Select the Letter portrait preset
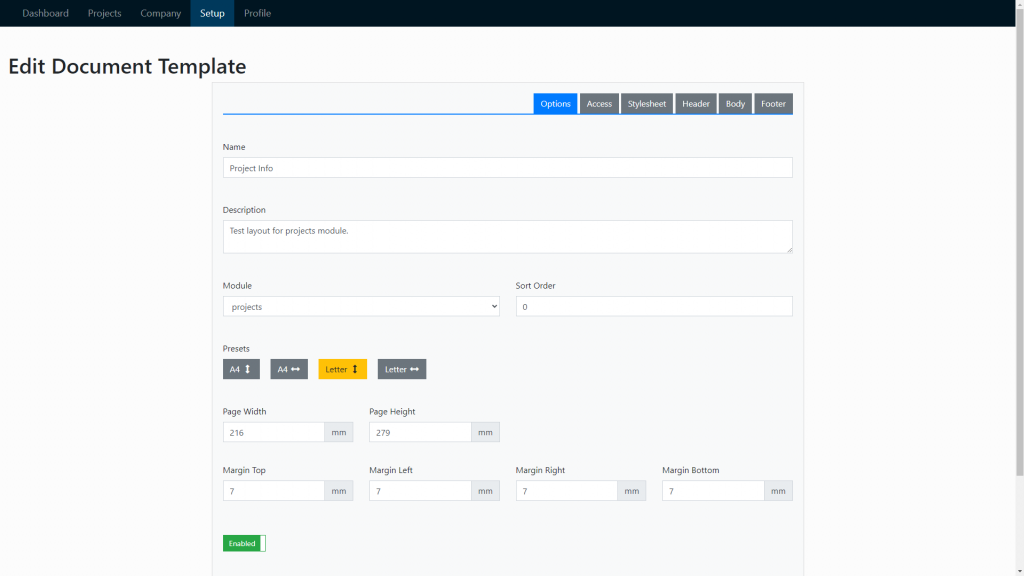The height and width of the screenshot is (576, 1024). 342,369
